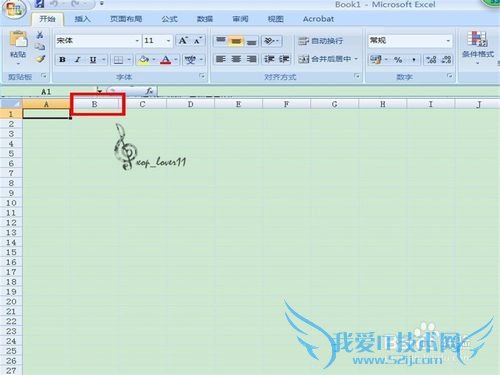Click the 条件格式 conditional formatting button
Screen dimensions: 500x375
click(x=477, y=47)
